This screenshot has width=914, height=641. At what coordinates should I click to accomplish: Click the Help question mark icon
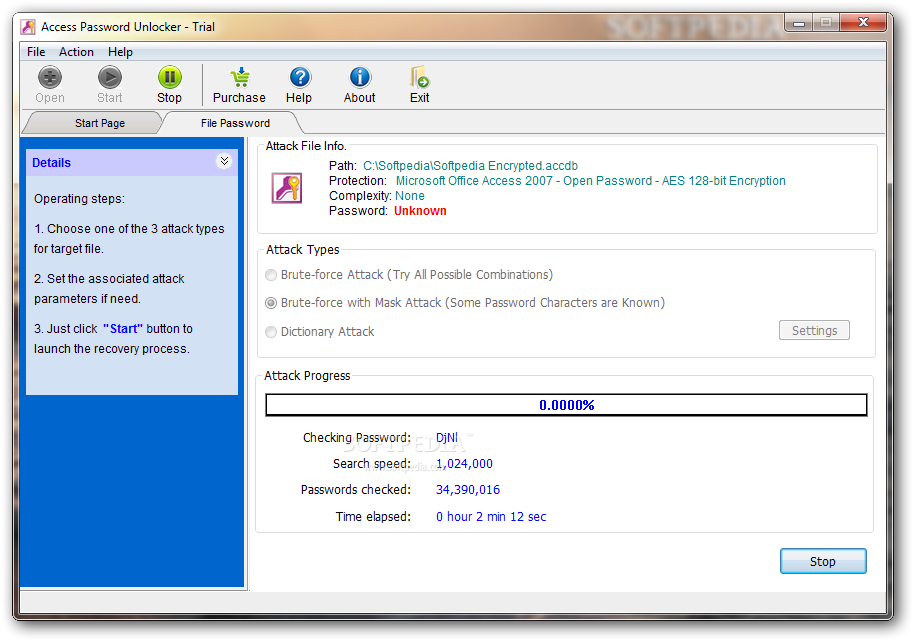point(300,77)
